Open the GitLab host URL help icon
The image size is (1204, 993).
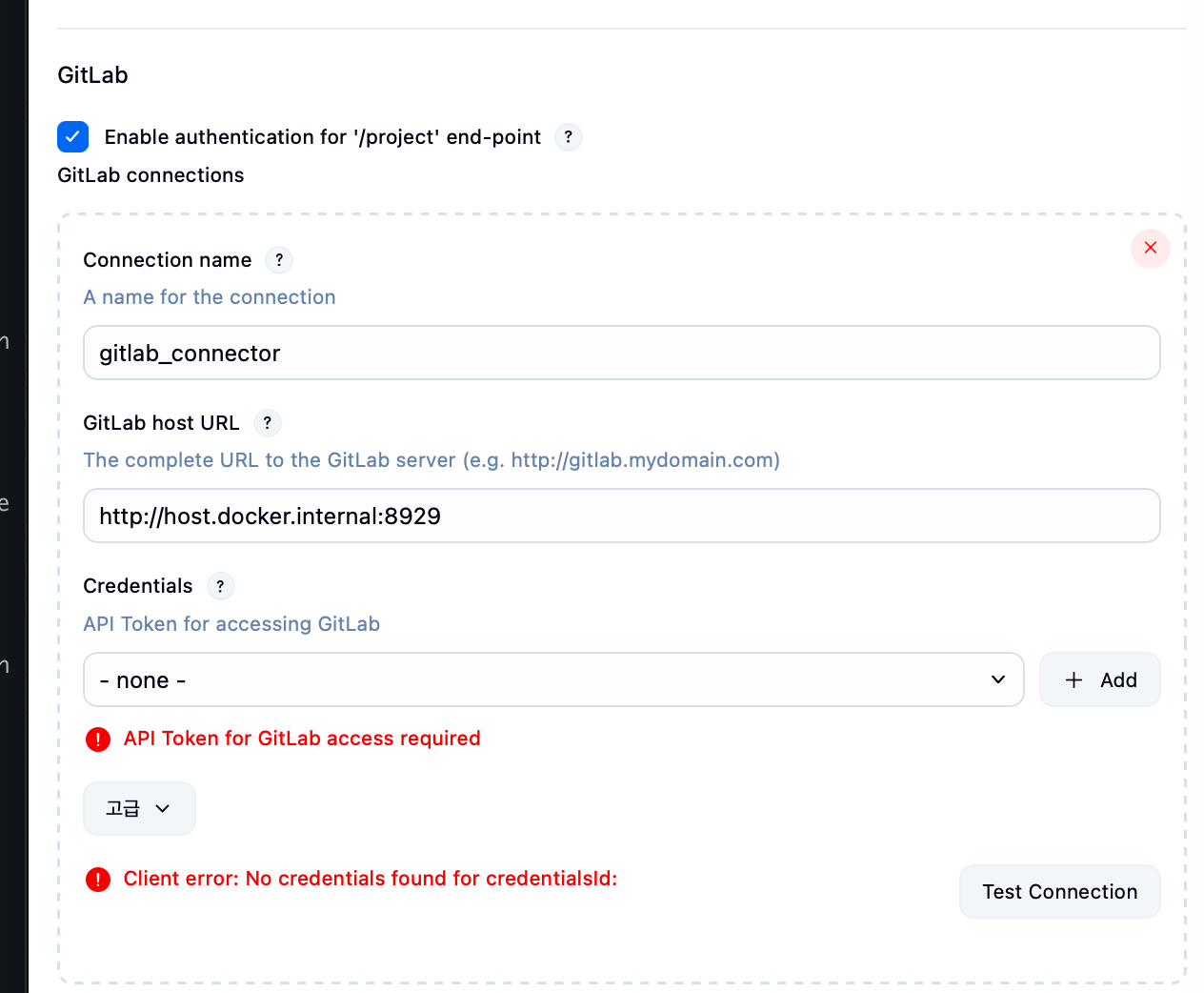(x=267, y=423)
